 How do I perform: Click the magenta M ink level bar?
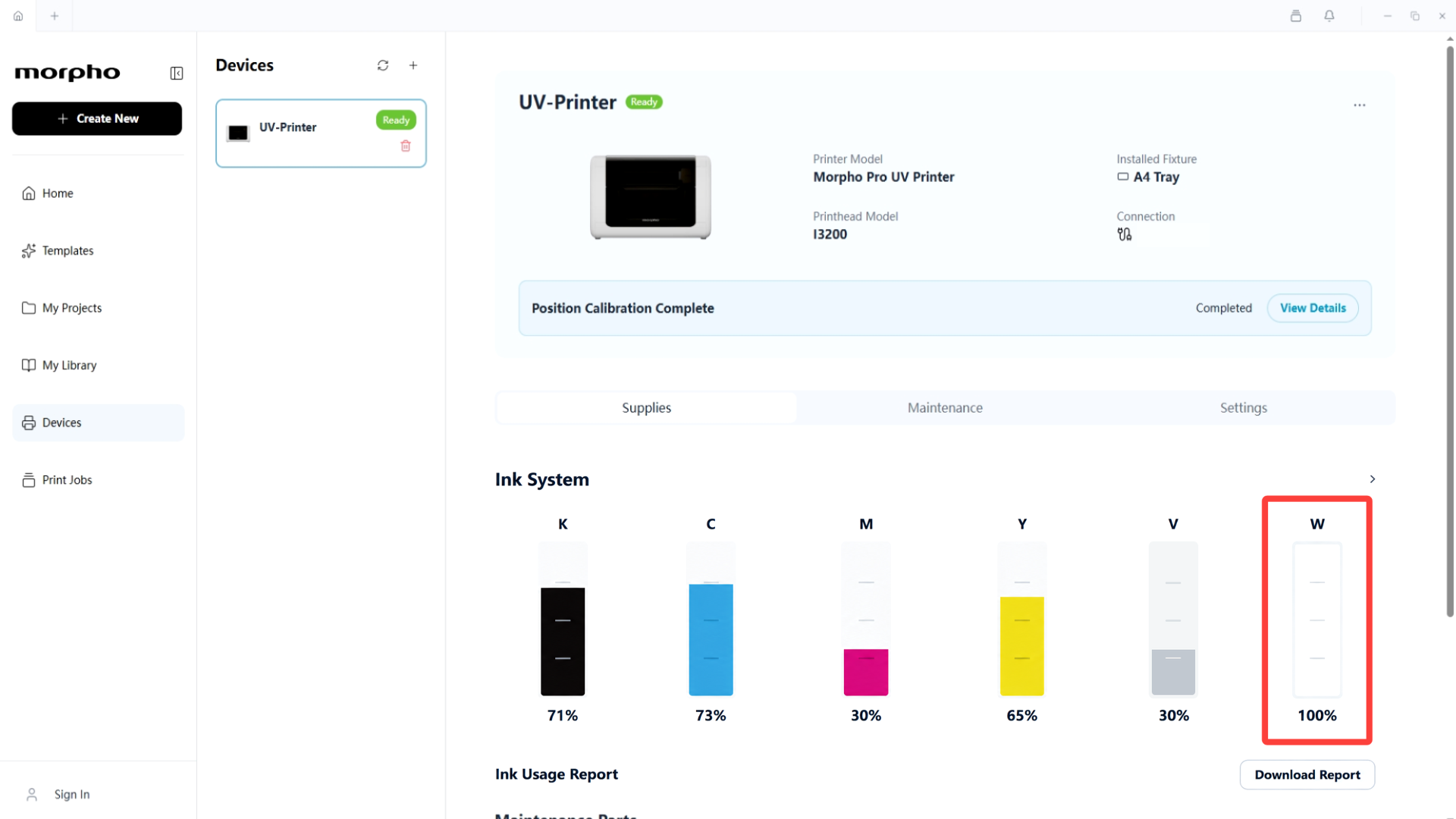tap(866, 619)
